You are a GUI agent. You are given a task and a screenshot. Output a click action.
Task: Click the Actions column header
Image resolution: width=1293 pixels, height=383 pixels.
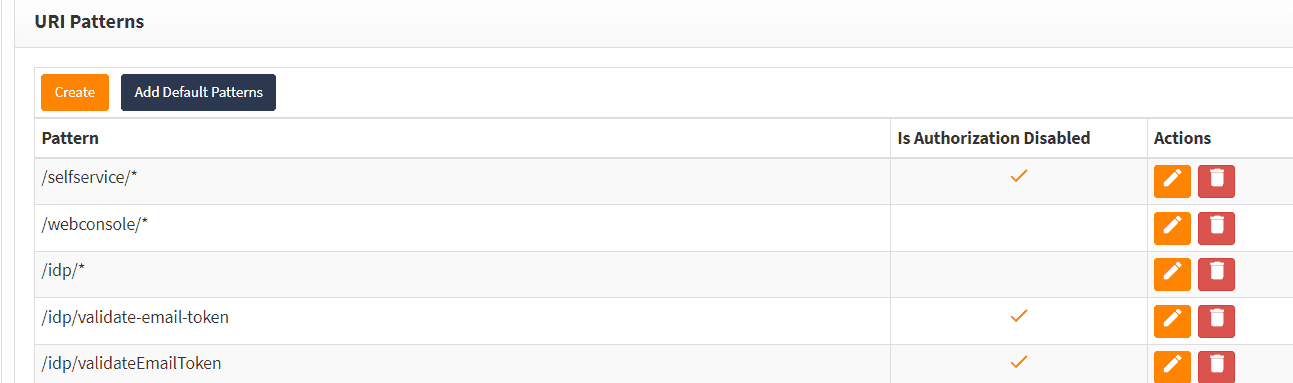point(1182,138)
